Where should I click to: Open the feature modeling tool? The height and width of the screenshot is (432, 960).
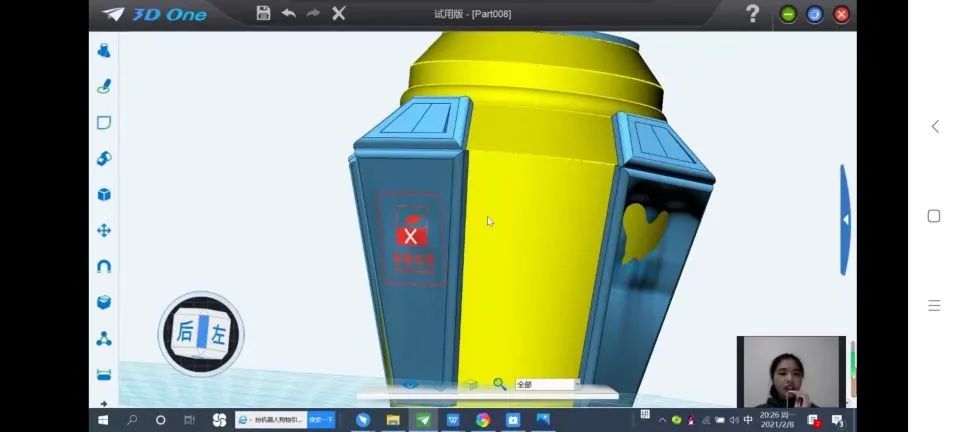click(104, 158)
